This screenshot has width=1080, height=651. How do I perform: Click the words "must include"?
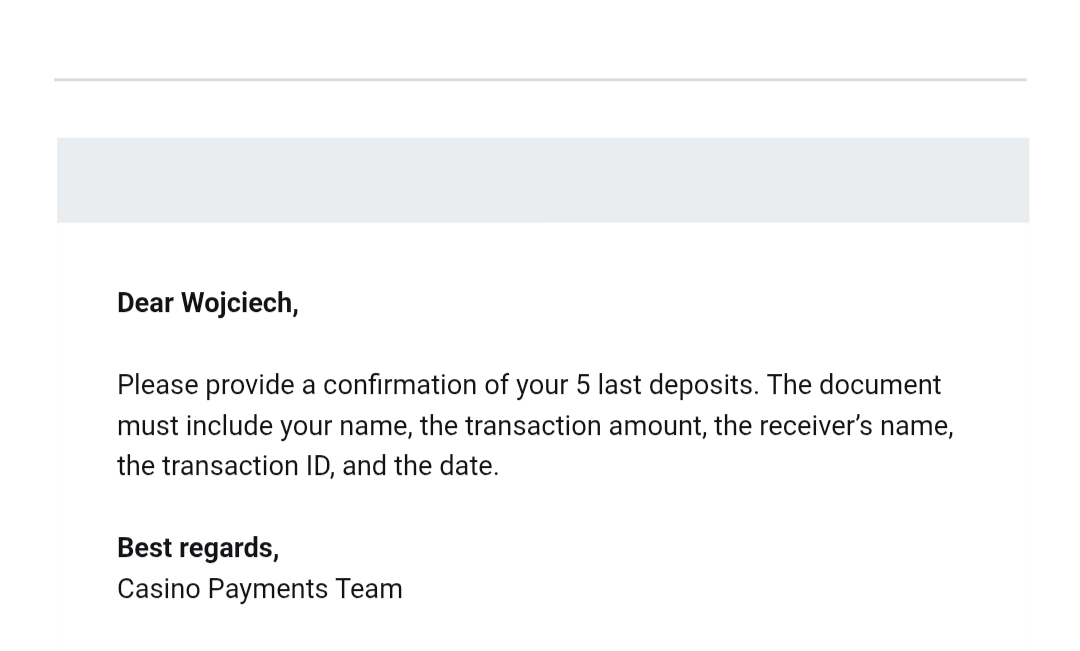[195, 426]
